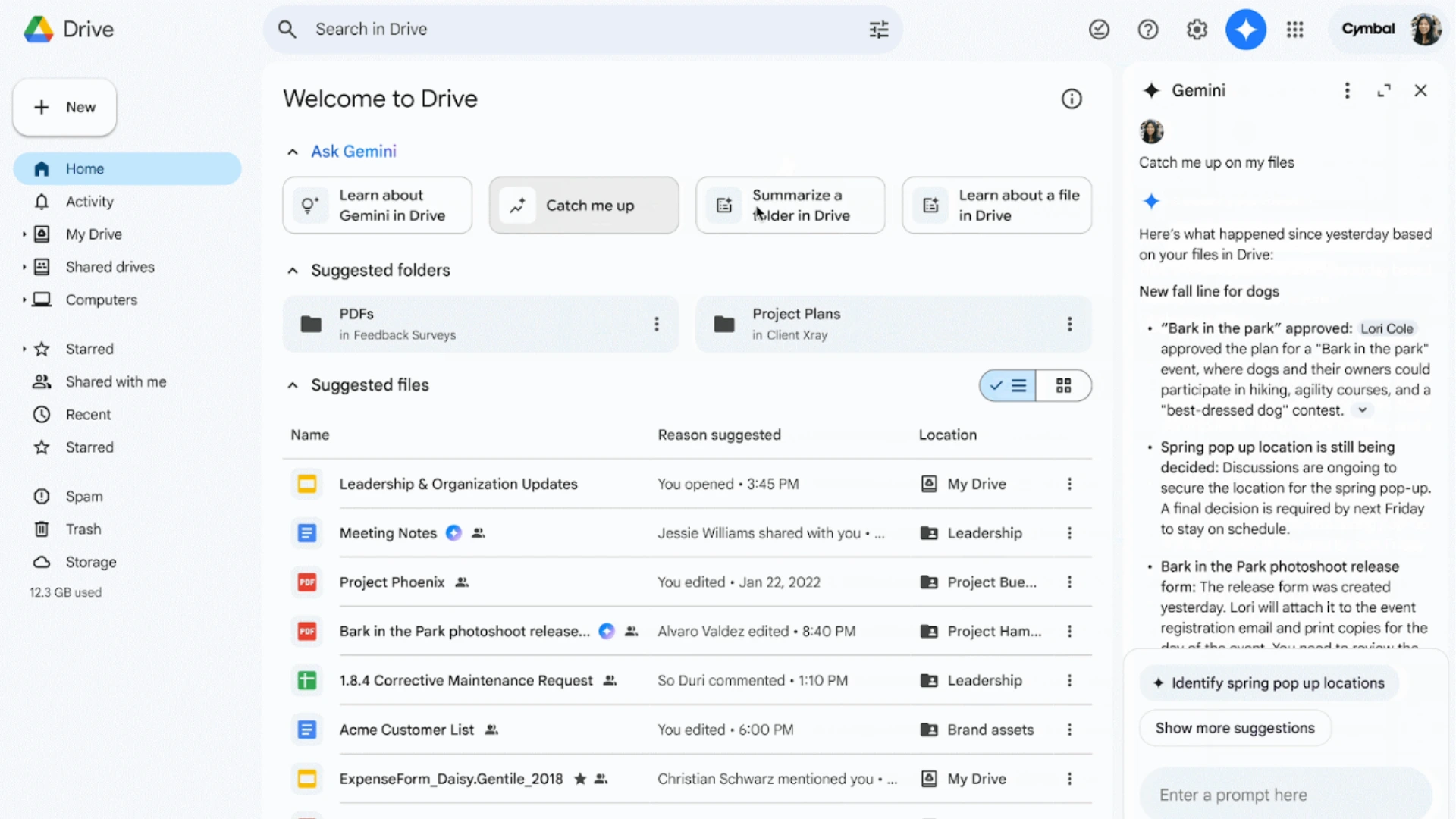This screenshot has width=1456, height=819.
Task: Open more options for PDFs folder
Action: [x=657, y=325]
